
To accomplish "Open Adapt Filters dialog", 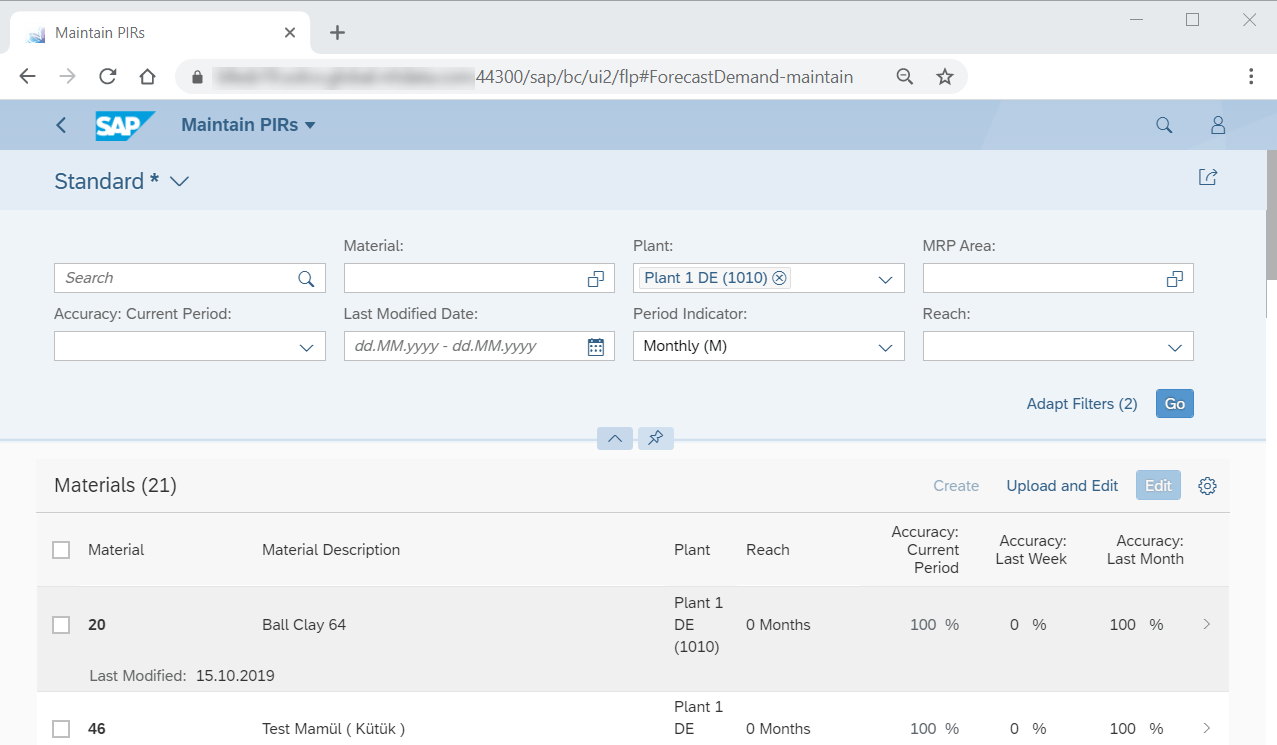I will click(1081, 403).
